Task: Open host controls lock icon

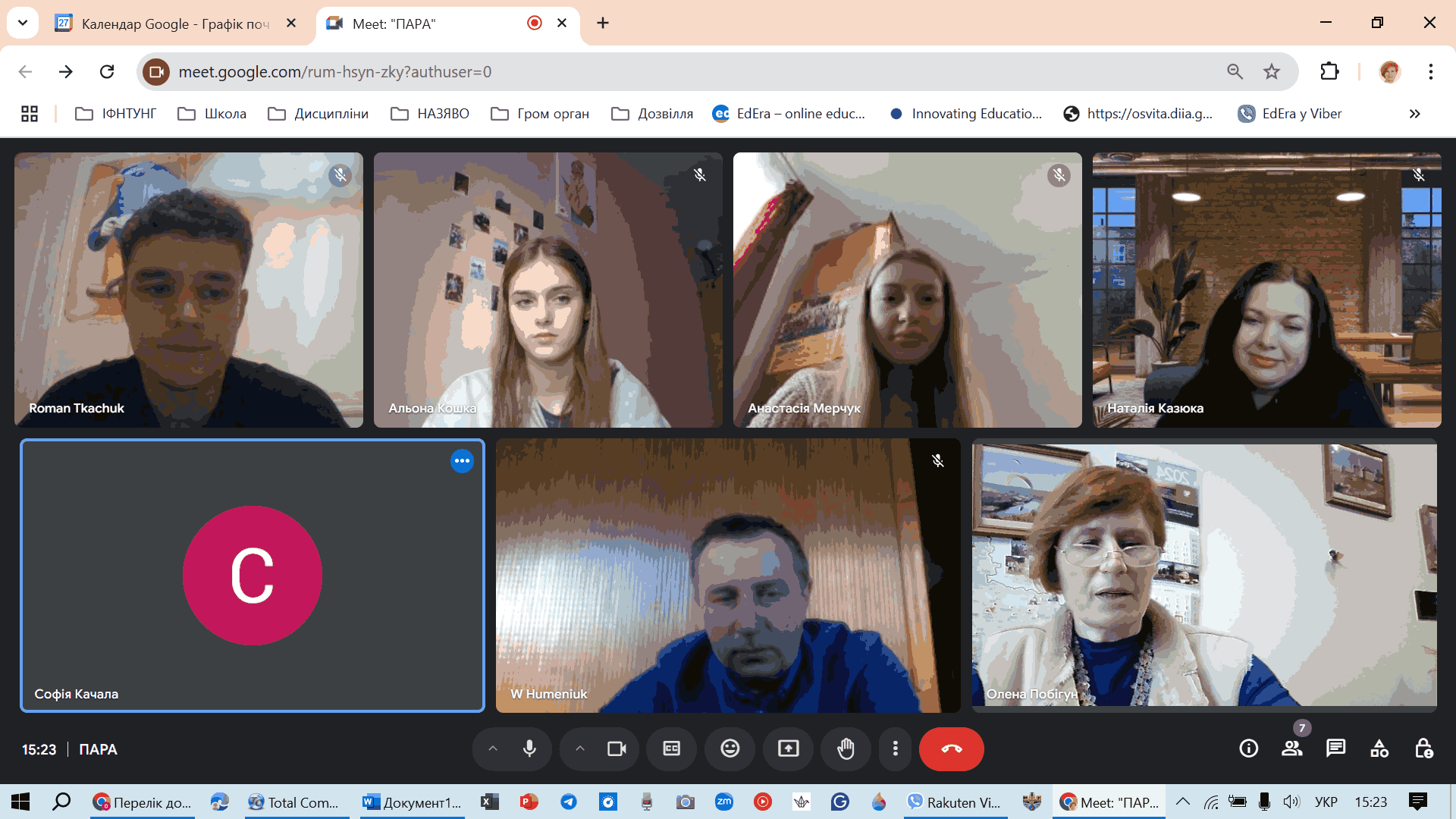Action: [x=1423, y=749]
